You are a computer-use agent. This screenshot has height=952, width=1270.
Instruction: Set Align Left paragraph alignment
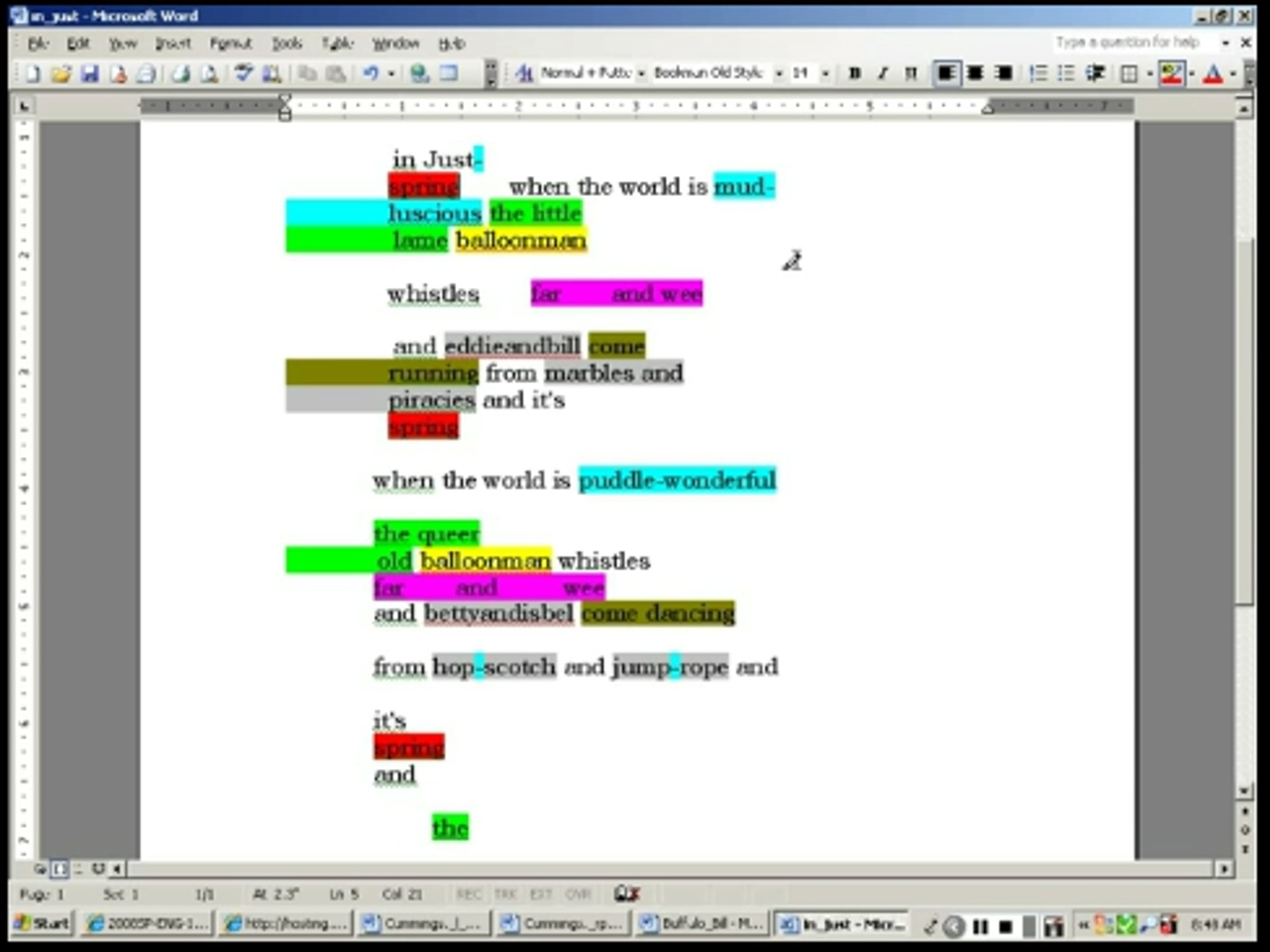click(x=946, y=74)
